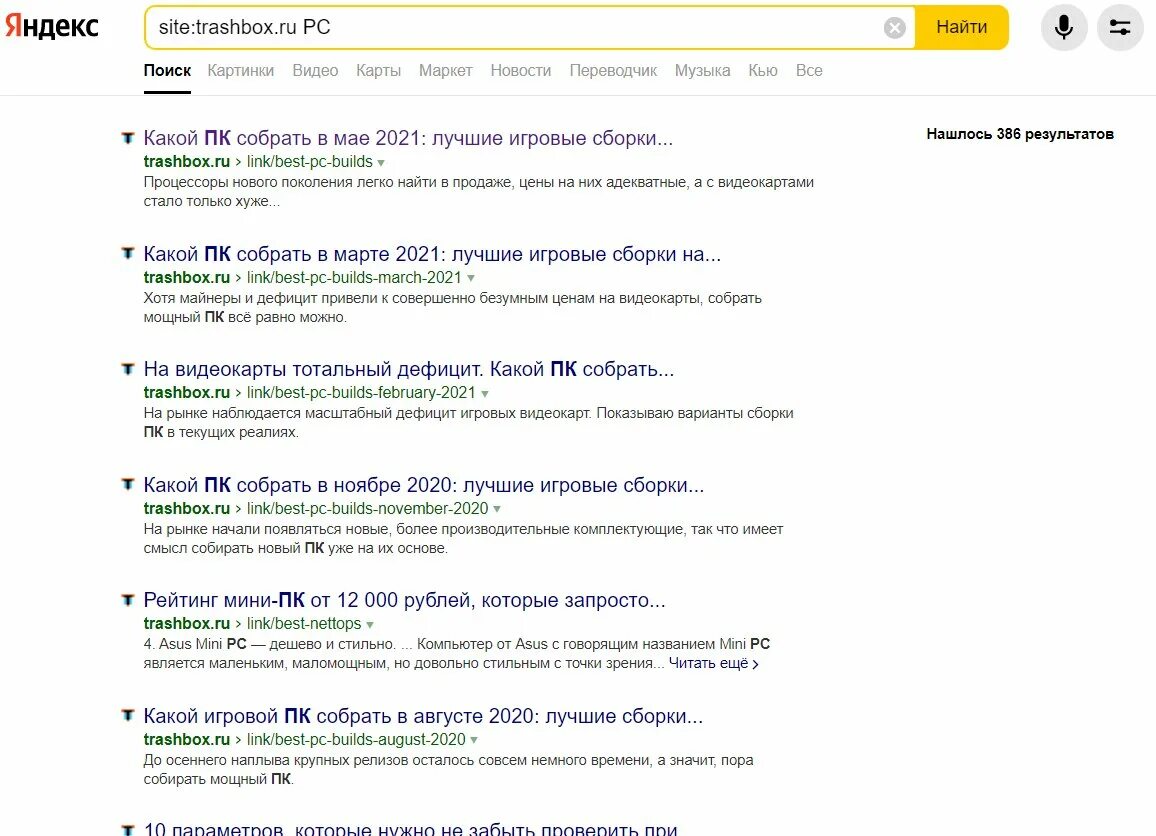Click the link/best-pc-builds-february-2021 URL path

coord(361,392)
